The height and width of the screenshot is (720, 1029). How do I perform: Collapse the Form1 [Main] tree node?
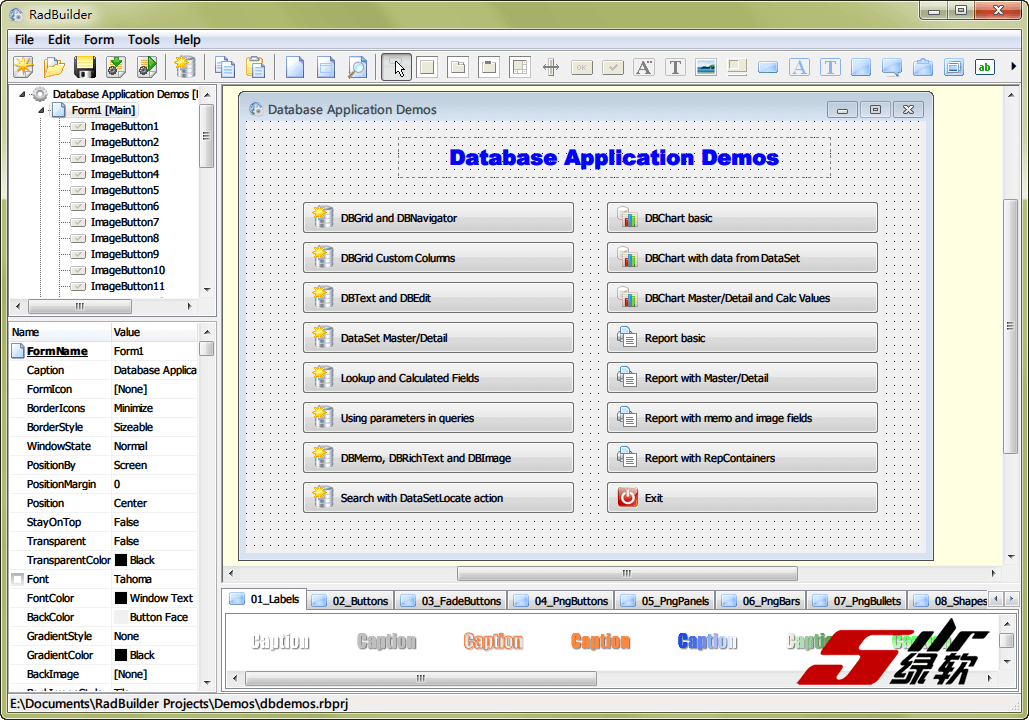click(x=42, y=110)
